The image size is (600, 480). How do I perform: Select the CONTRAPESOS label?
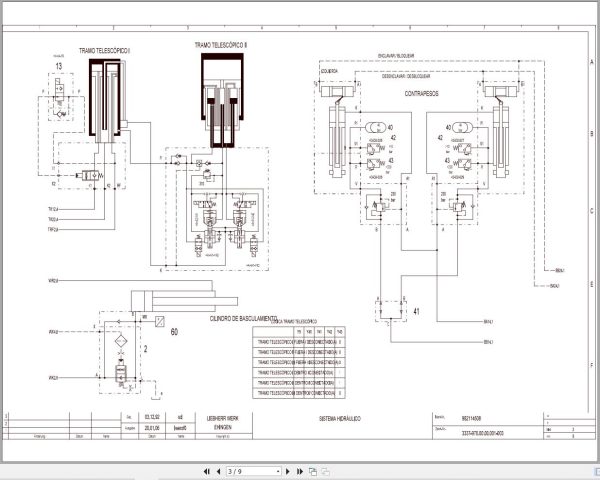coord(421,93)
